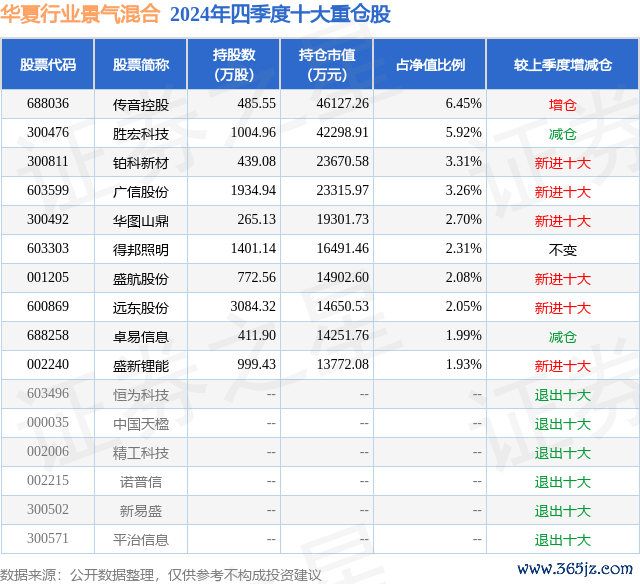Screen dimensions: 640x584
Task: Select stock name 恒为科技
Action: point(141,395)
